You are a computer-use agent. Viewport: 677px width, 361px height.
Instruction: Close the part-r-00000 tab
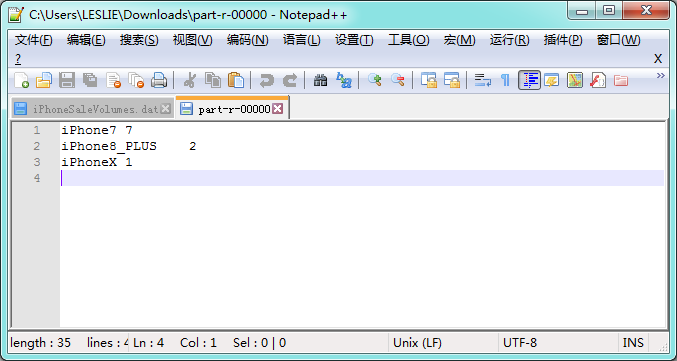pyautogui.click(x=278, y=109)
